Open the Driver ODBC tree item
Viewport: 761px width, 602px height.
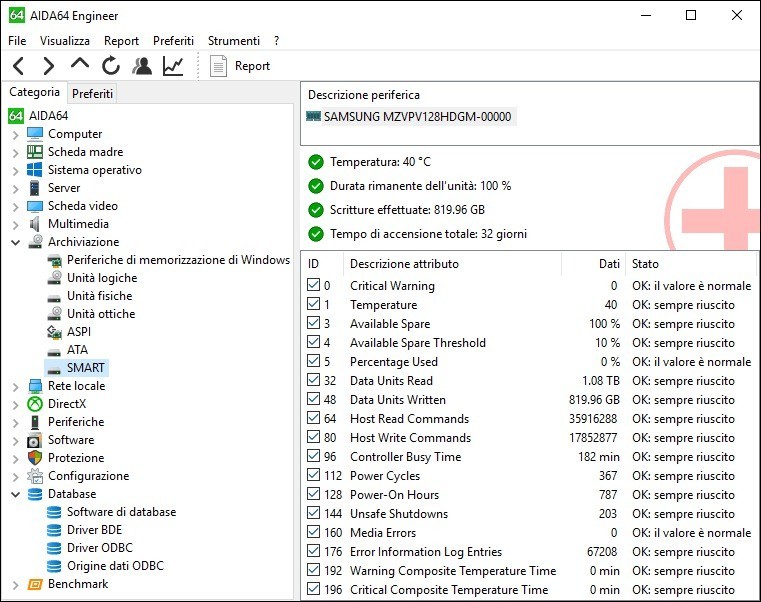[99, 548]
